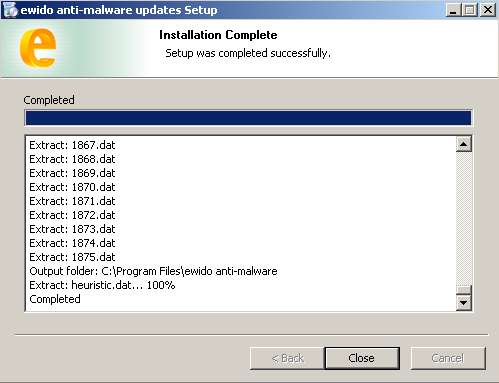Click the installer icon in the title bar
Image resolution: width=499 pixels, height=383 pixels.
click(10, 9)
